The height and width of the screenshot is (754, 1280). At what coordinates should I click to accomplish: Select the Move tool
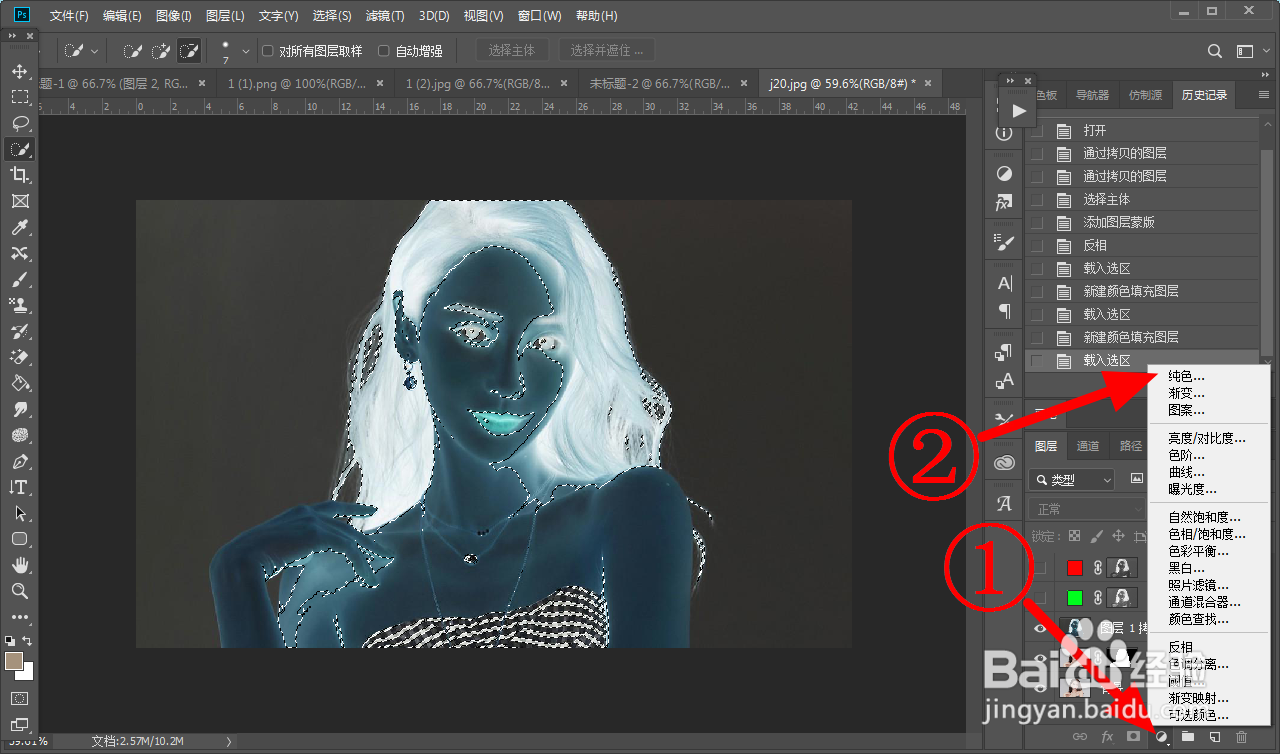click(19, 72)
